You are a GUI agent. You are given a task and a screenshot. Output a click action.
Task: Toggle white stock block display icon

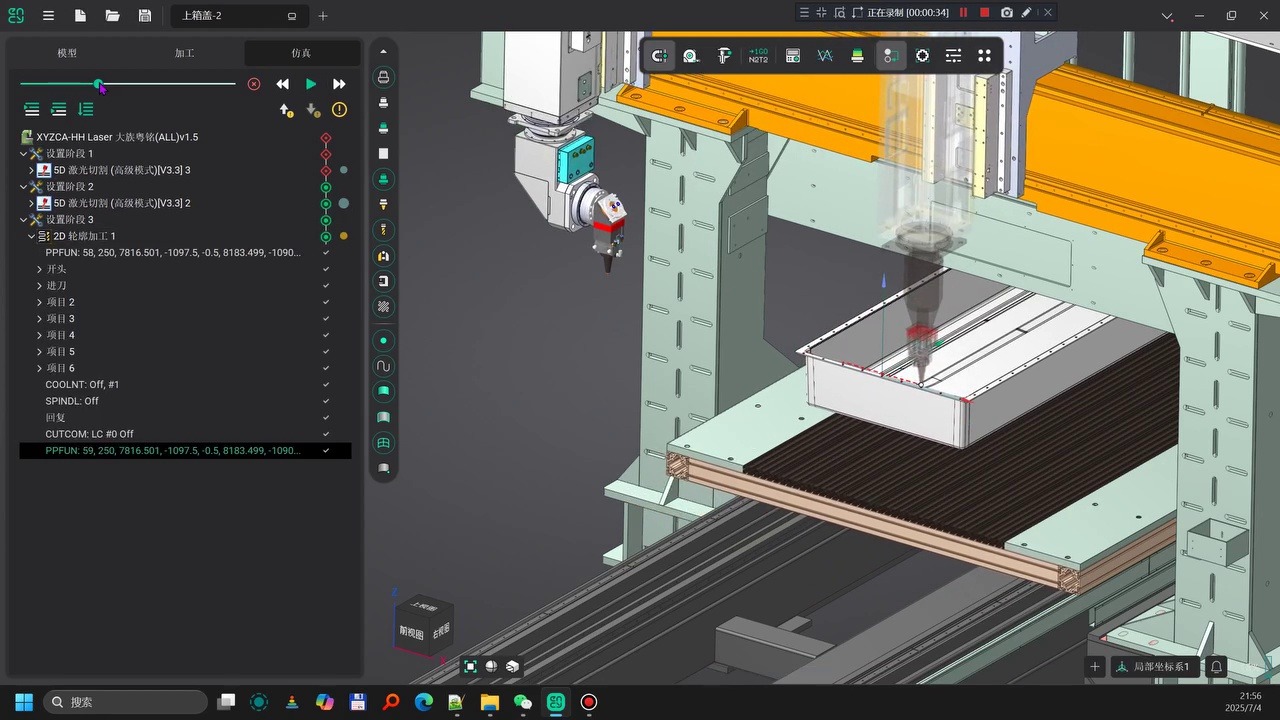[383, 154]
